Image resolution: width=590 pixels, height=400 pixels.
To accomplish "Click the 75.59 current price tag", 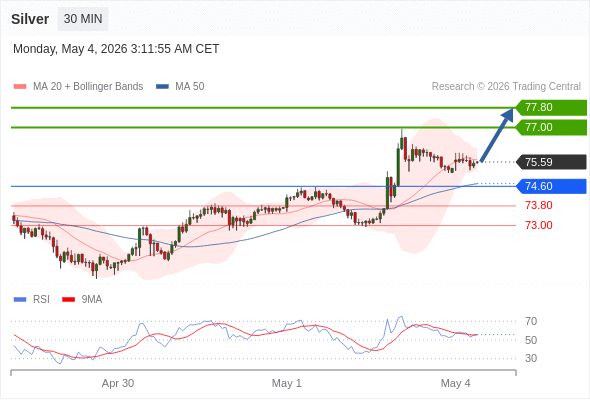I will 551,162.
